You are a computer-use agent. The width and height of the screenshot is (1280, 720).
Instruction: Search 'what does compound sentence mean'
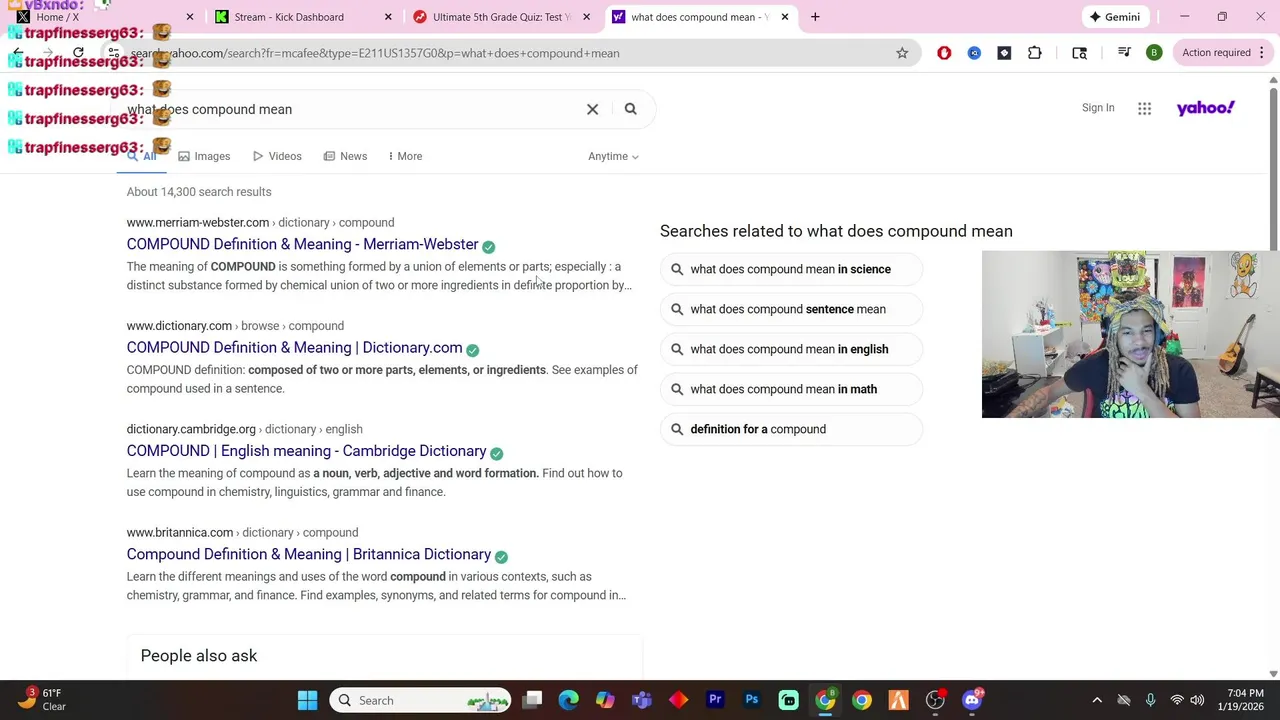[x=790, y=309]
